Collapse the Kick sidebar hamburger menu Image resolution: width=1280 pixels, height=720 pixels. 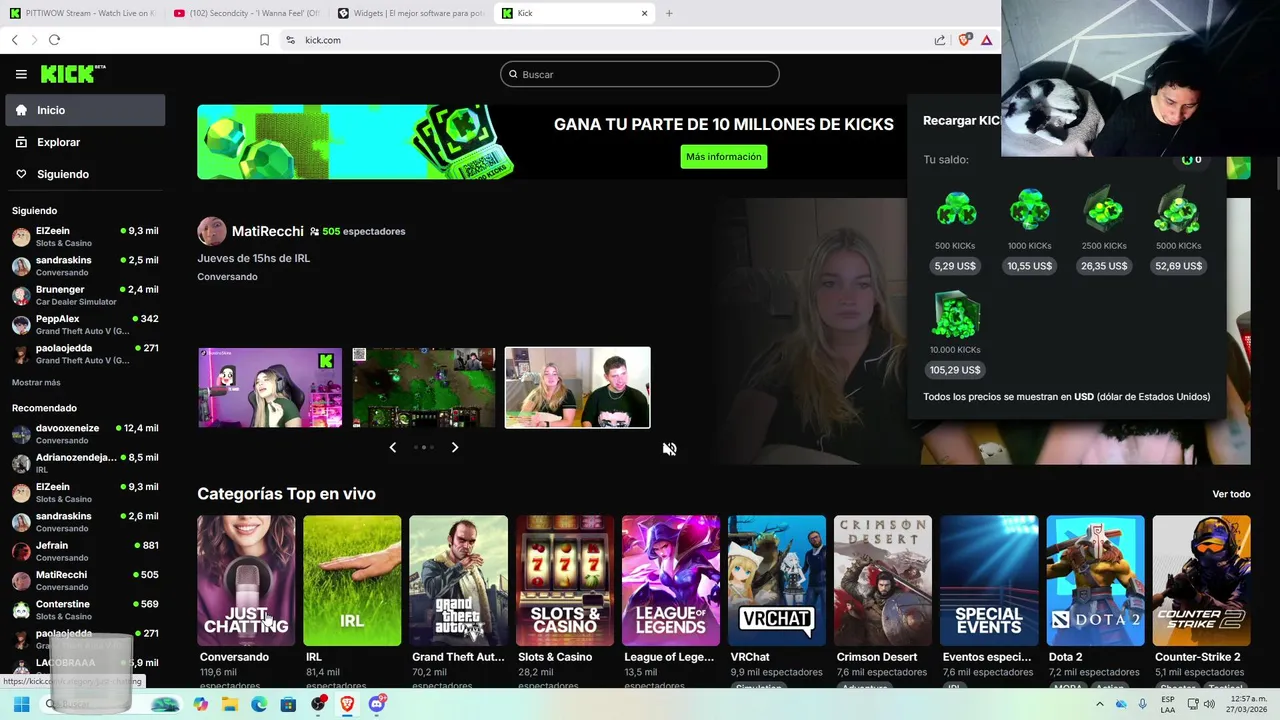21,74
